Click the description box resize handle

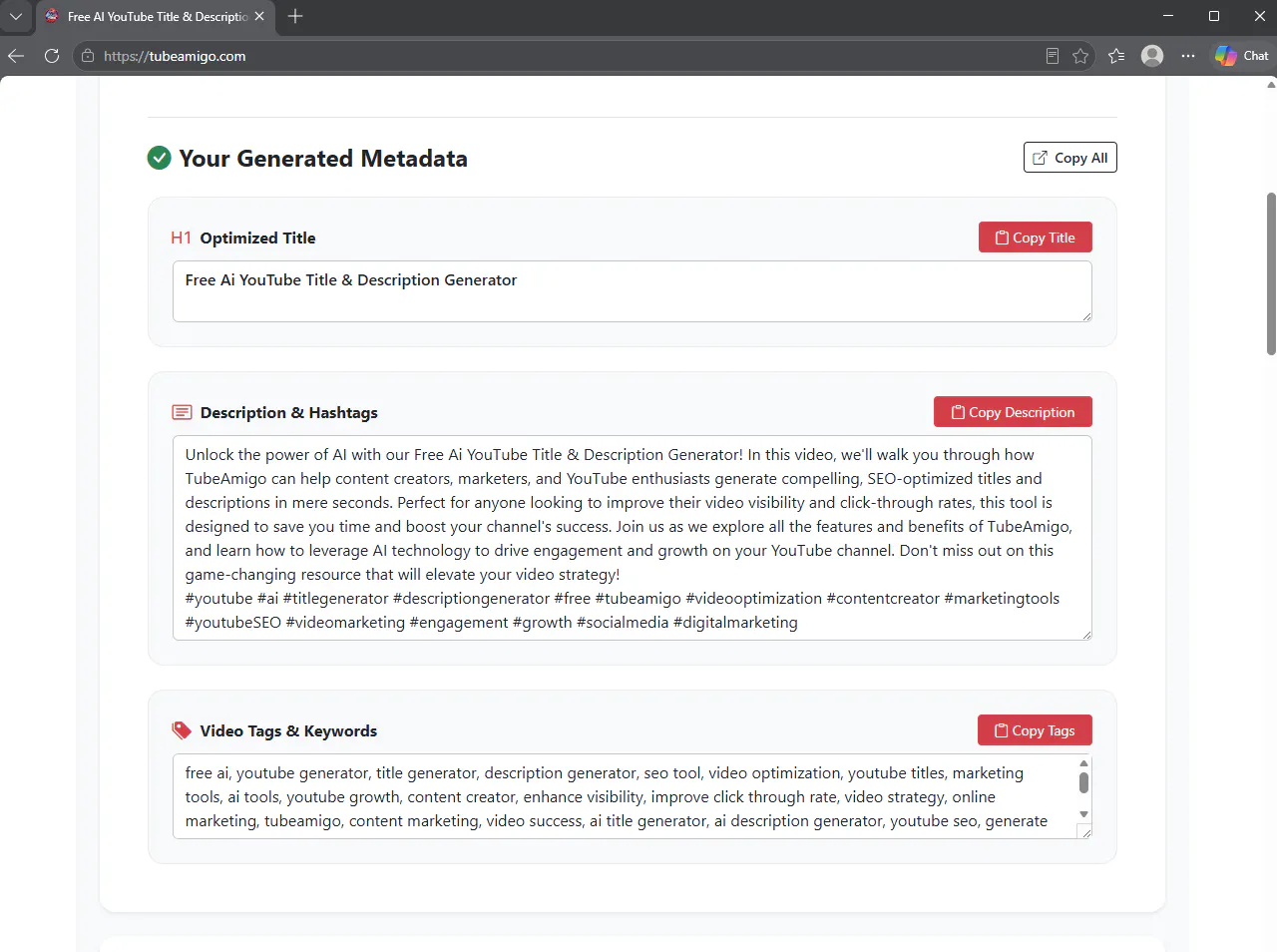[x=1086, y=635]
